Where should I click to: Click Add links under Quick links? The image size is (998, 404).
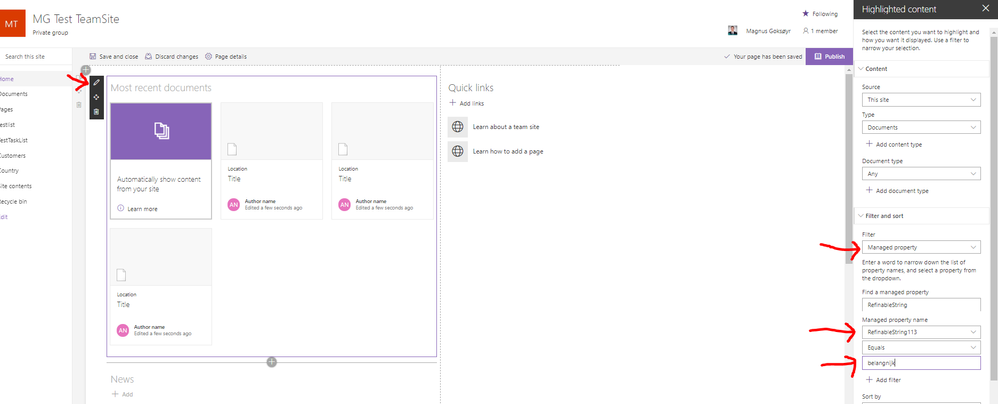467,103
